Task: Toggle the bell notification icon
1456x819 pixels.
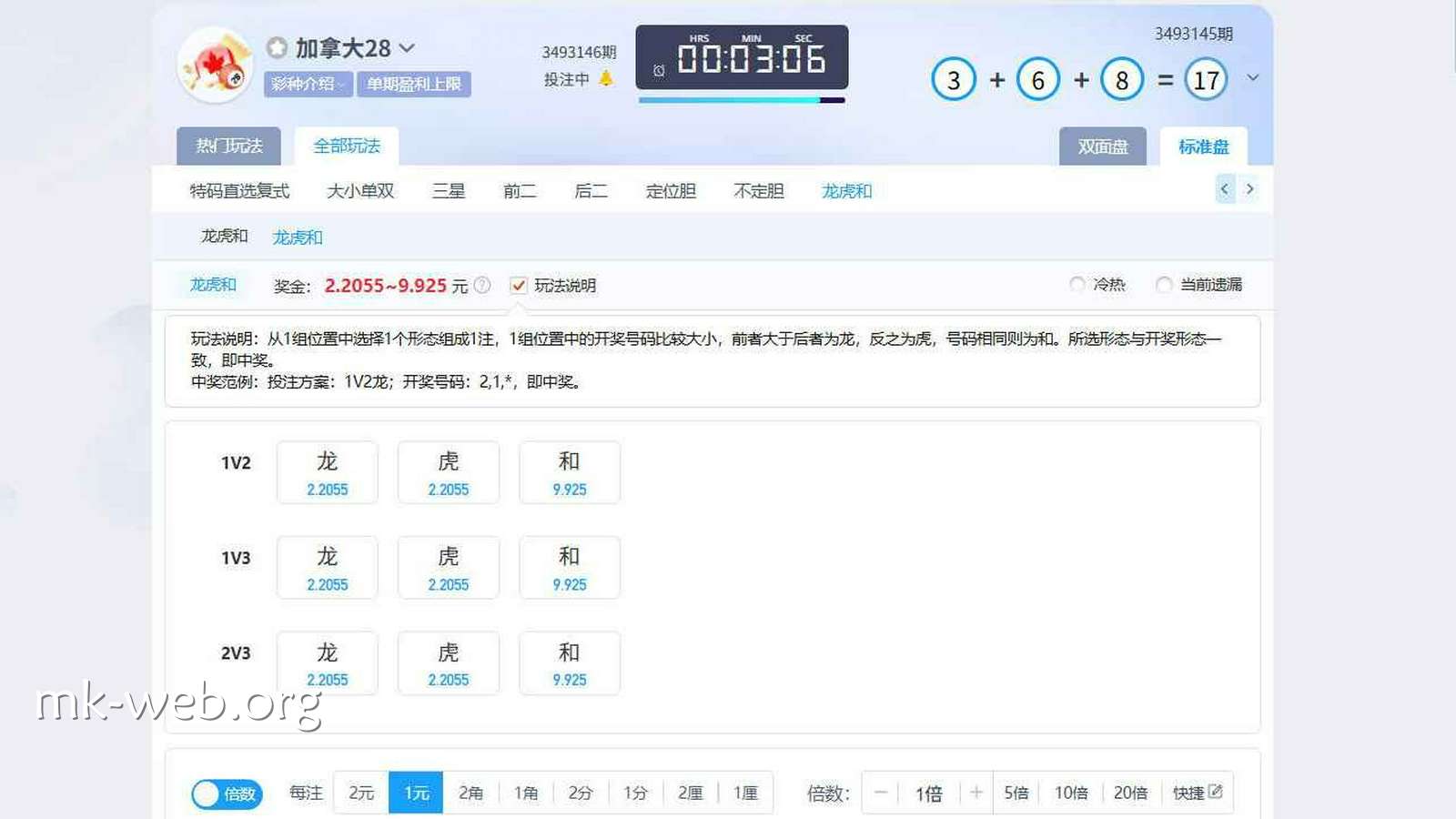Action: [x=605, y=79]
